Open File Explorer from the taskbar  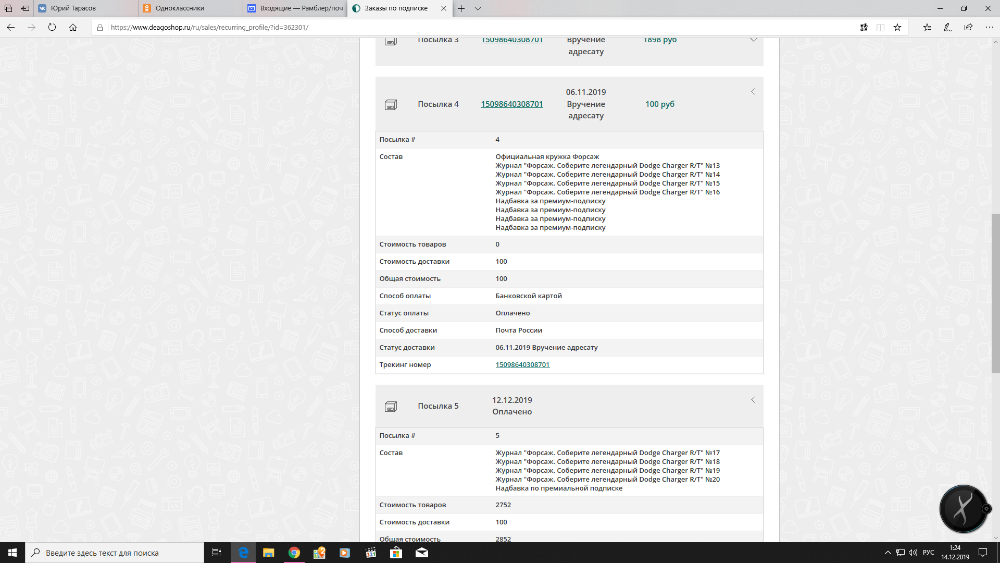[268, 552]
